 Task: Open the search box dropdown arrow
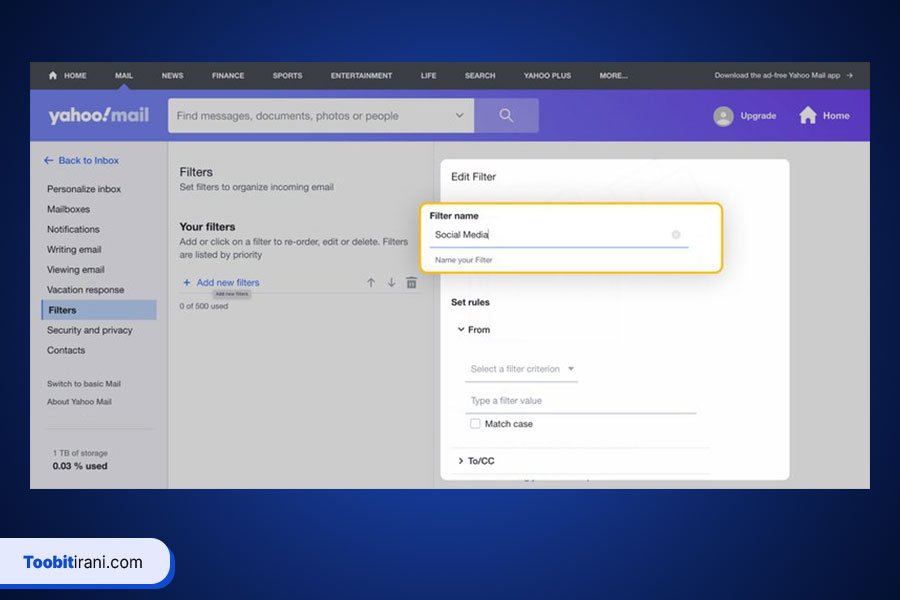tap(459, 116)
